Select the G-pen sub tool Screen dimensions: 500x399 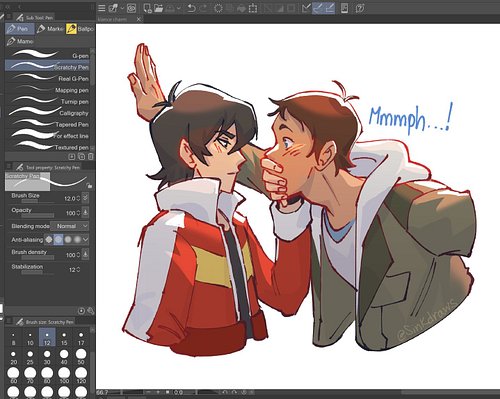48,55
